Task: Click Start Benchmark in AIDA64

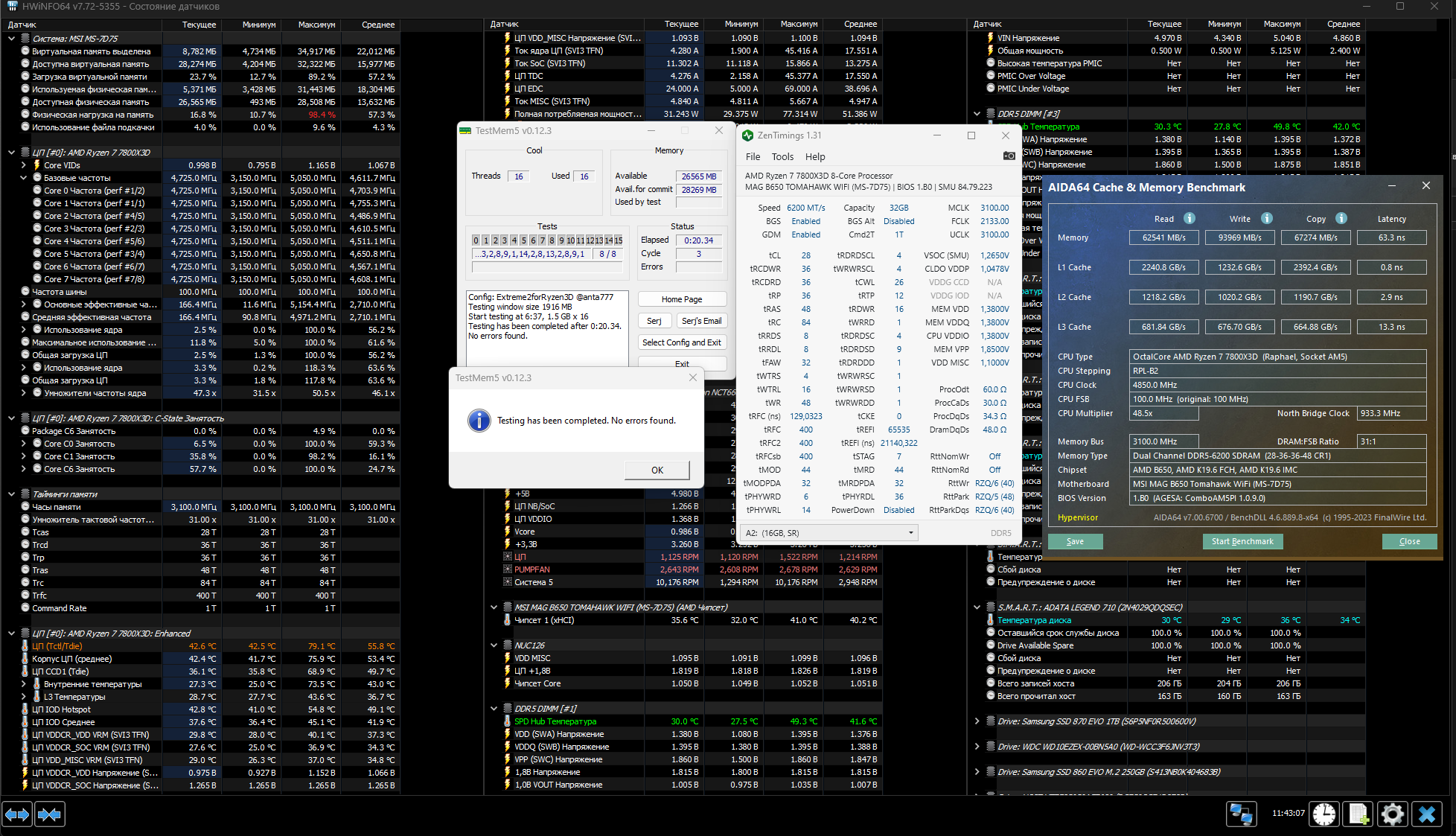Action: (1242, 541)
